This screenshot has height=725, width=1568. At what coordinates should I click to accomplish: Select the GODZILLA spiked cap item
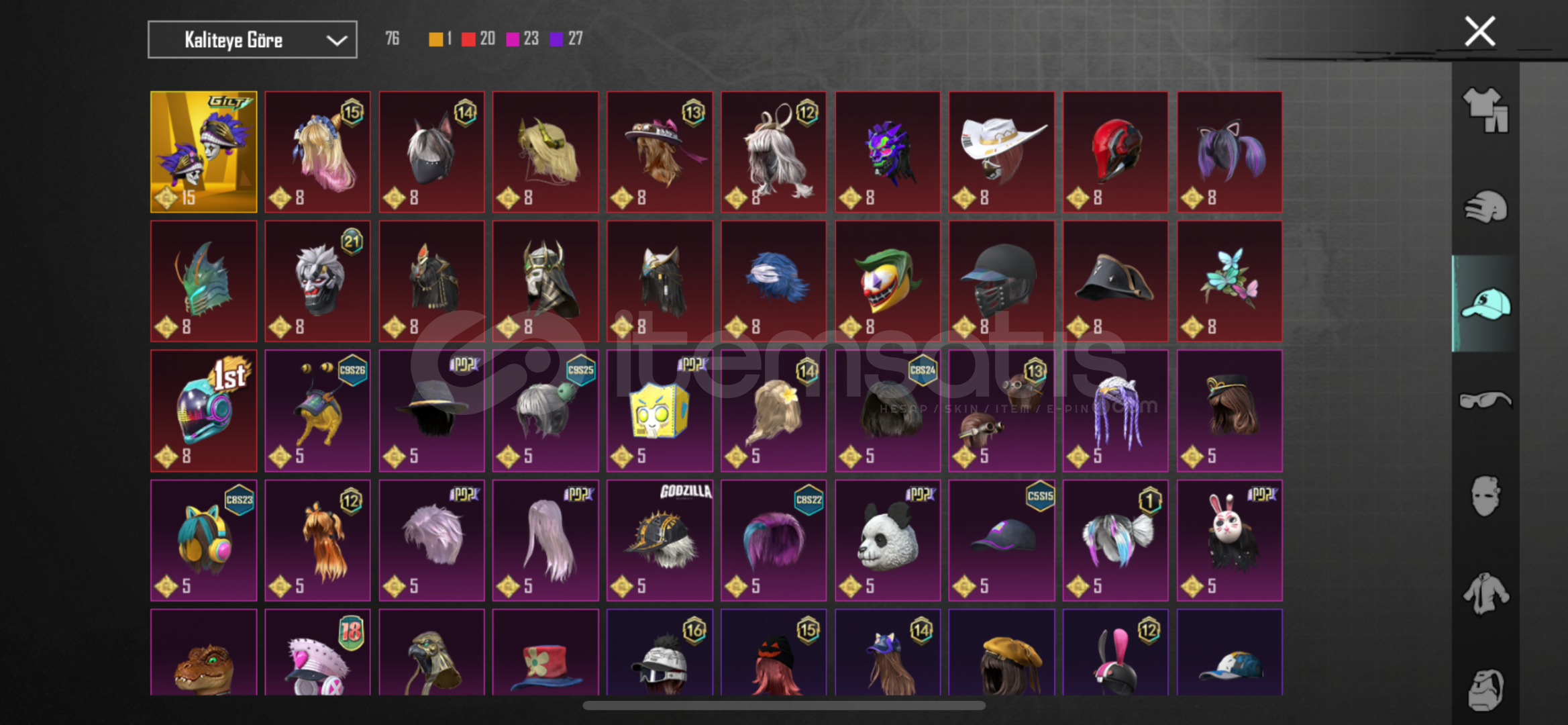click(x=660, y=540)
